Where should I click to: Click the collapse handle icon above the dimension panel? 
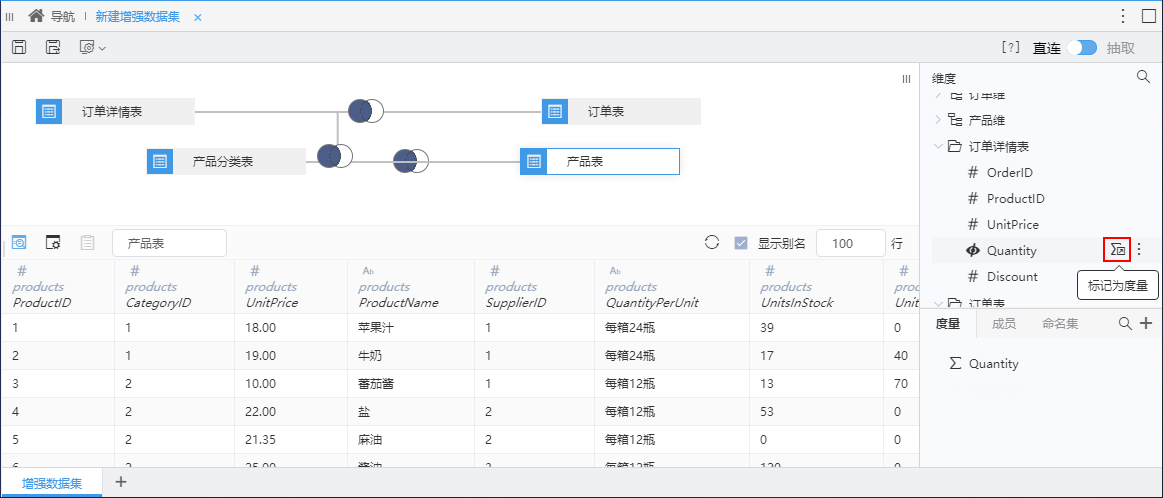click(x=906, y=79)
